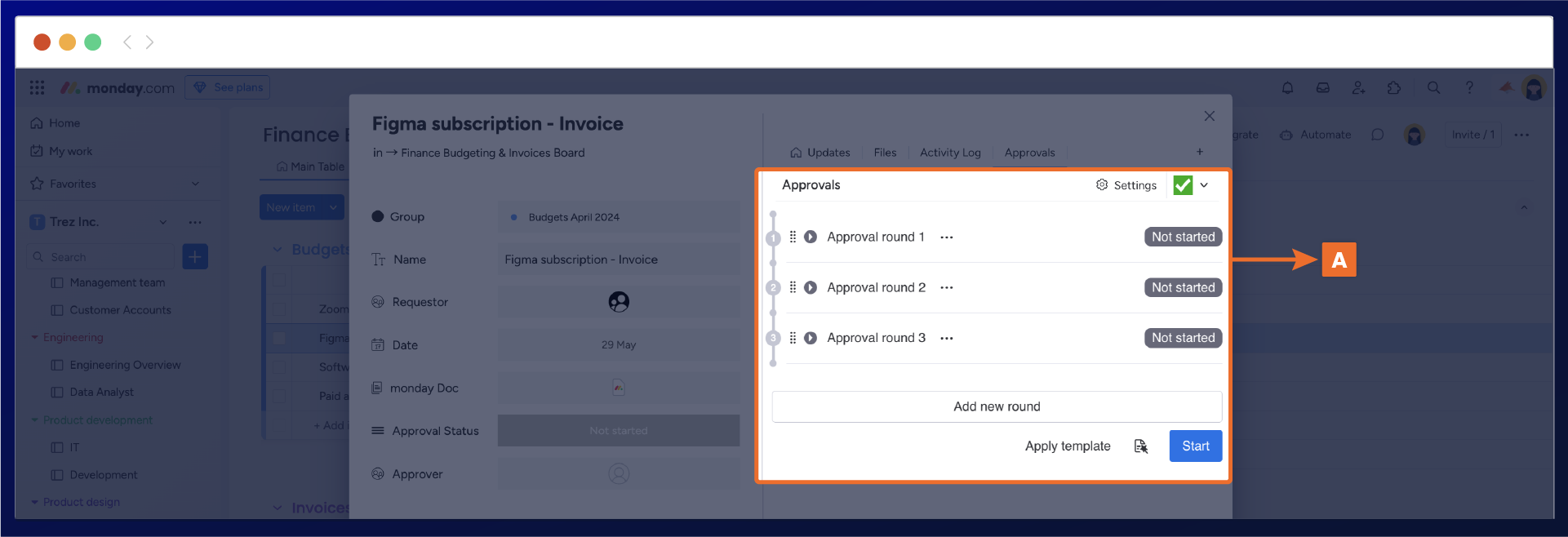Open the apps puzzle piece icon
This screenshot has width=1568, height=537.
pos(1394,88)
